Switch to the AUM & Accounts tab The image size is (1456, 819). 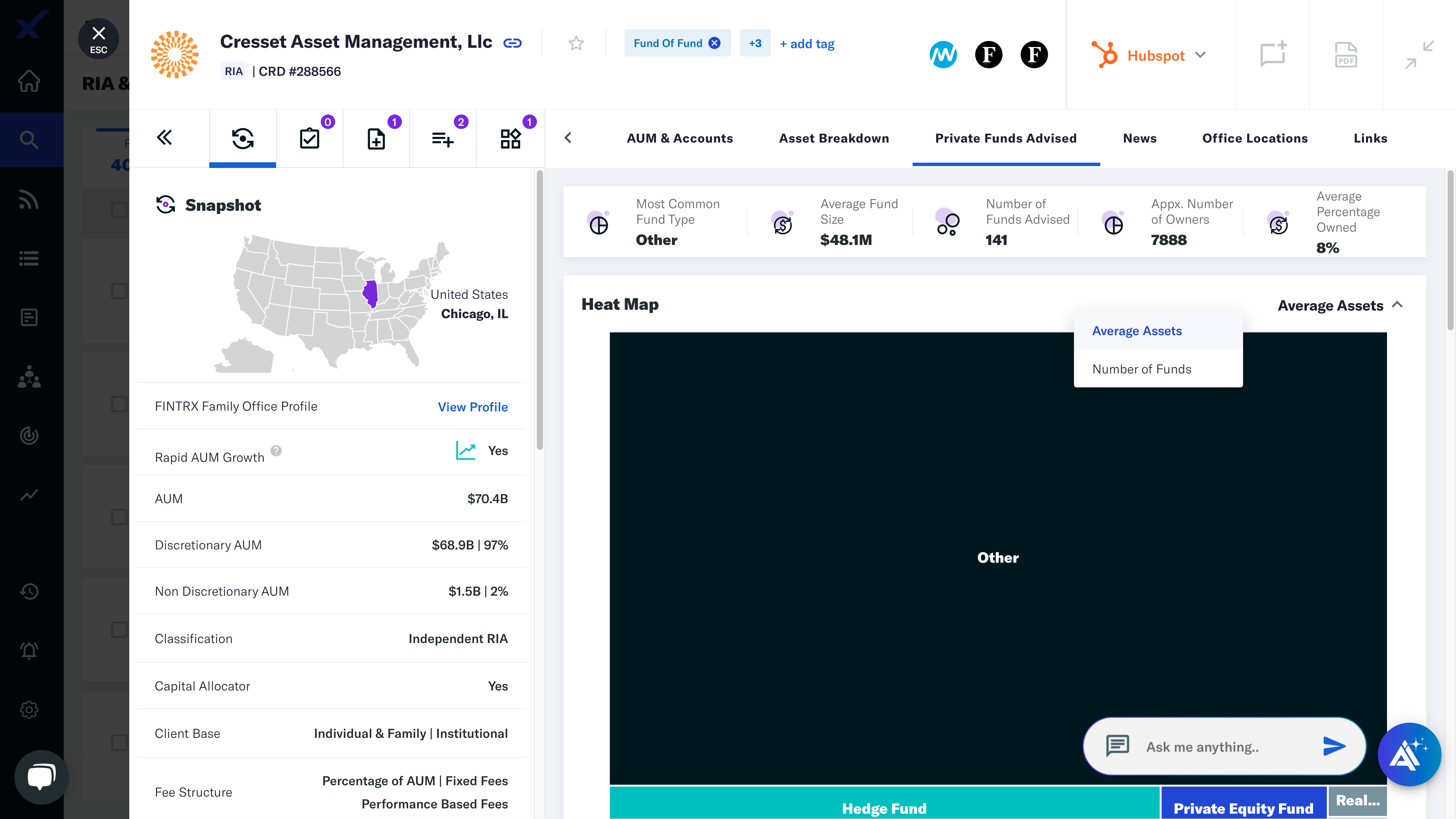pos(679,138)
